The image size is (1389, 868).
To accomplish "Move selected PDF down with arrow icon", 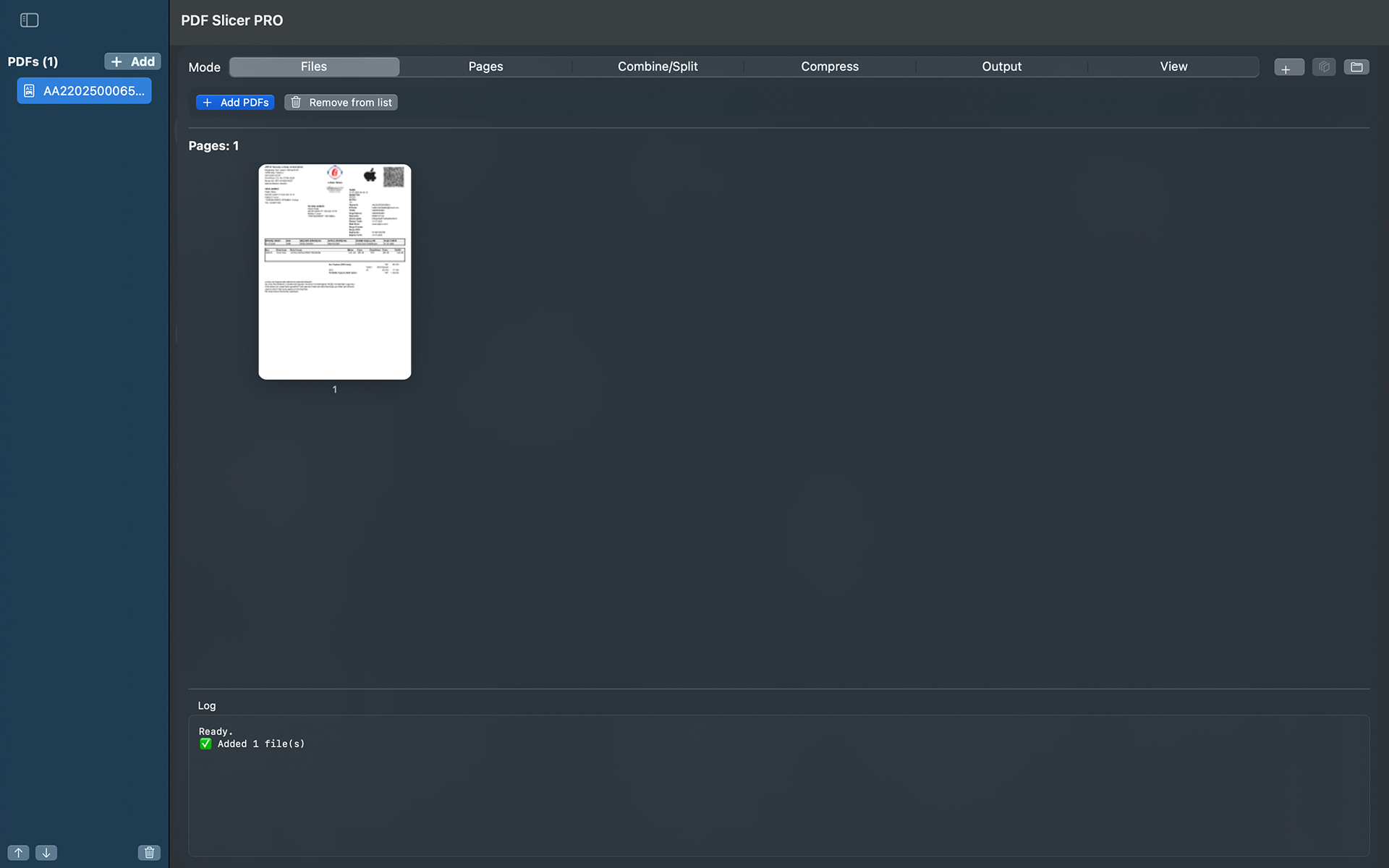I will [x=46, y=853].
